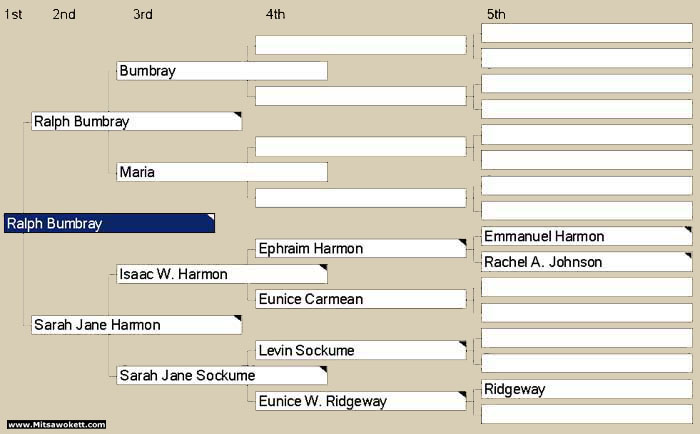Viewport: 700px width, 434px height.
Task: Click the topmost empty 4th generation box
Action: click(360, 45)
